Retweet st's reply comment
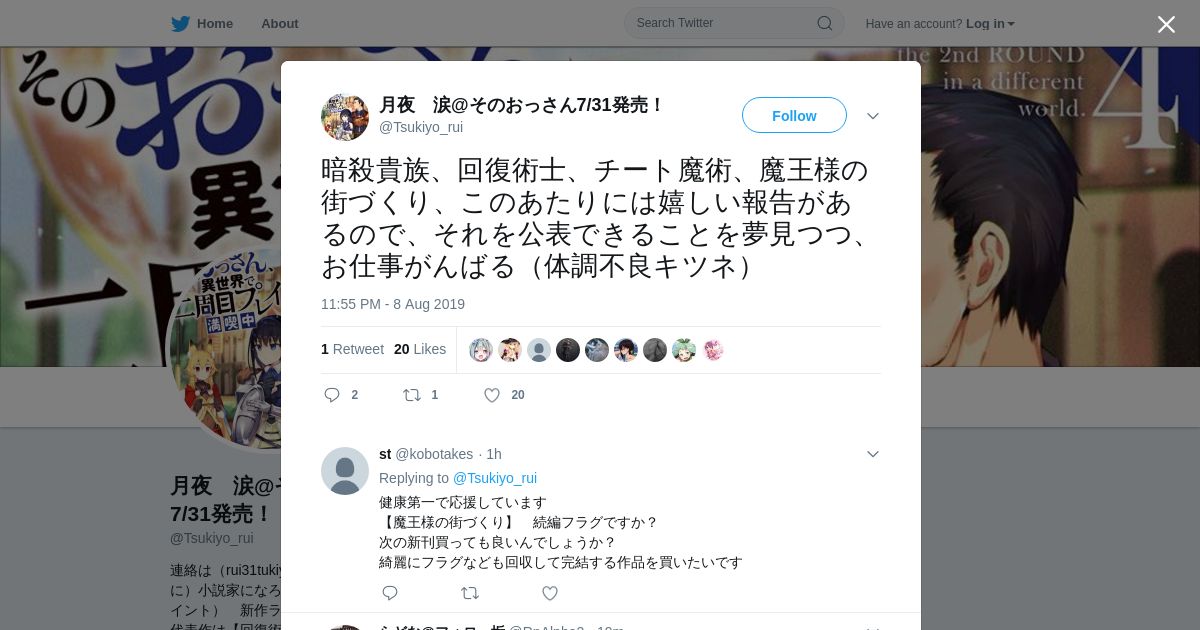Image resolution: width=1200 pixels, height=630 pixels. point(470,593)
